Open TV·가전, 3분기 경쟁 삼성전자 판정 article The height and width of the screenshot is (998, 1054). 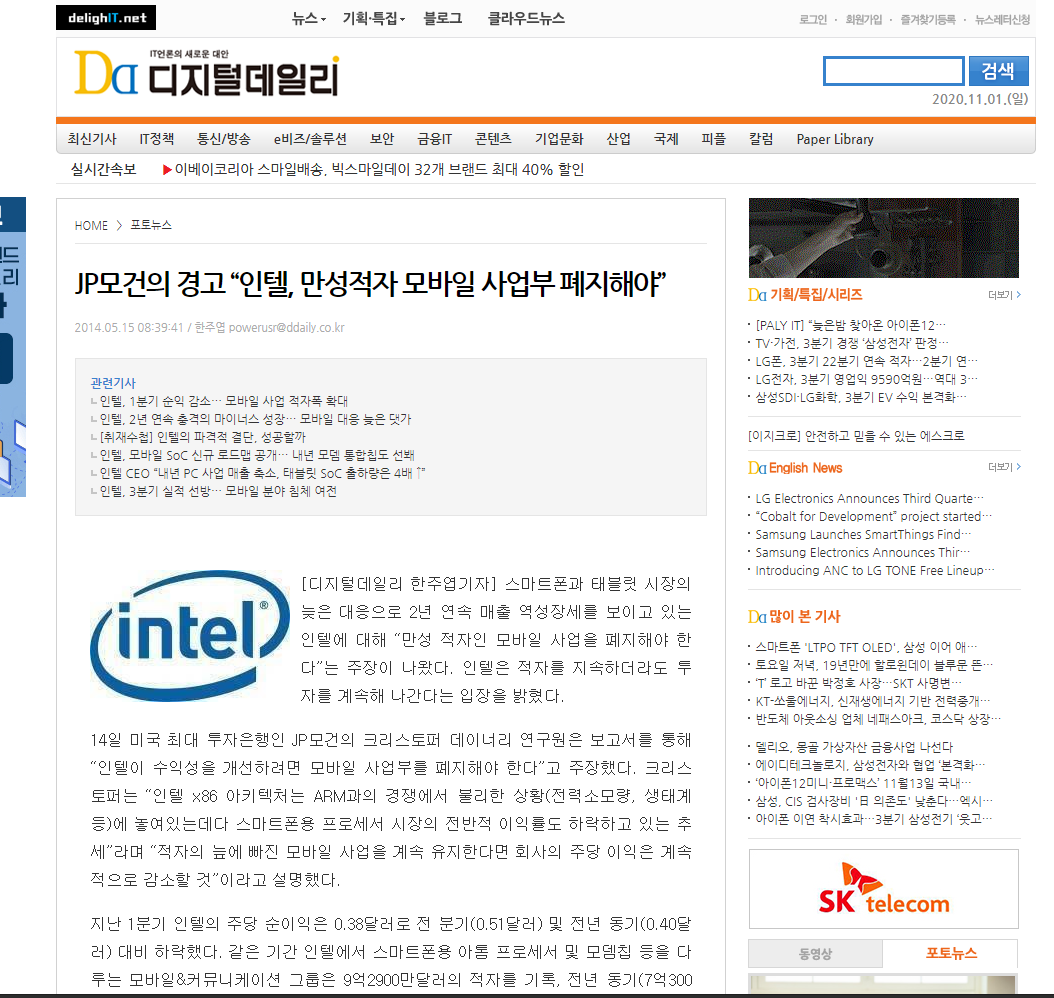[852, 343]
